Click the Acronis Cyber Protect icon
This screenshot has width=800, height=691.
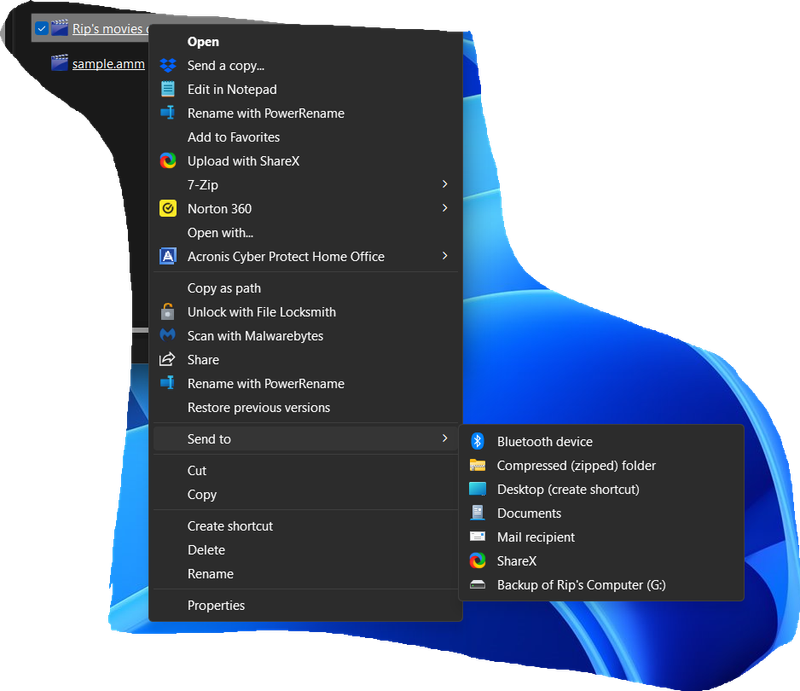pos(168,256)
